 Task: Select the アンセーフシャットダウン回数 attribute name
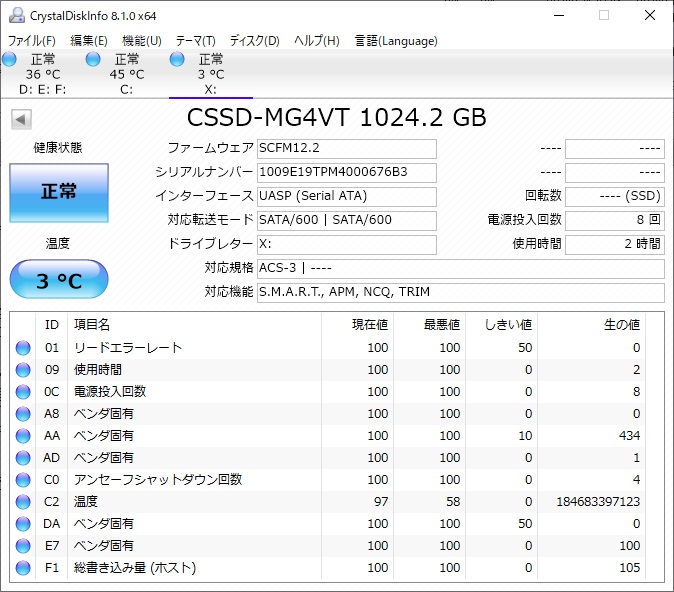158,480
